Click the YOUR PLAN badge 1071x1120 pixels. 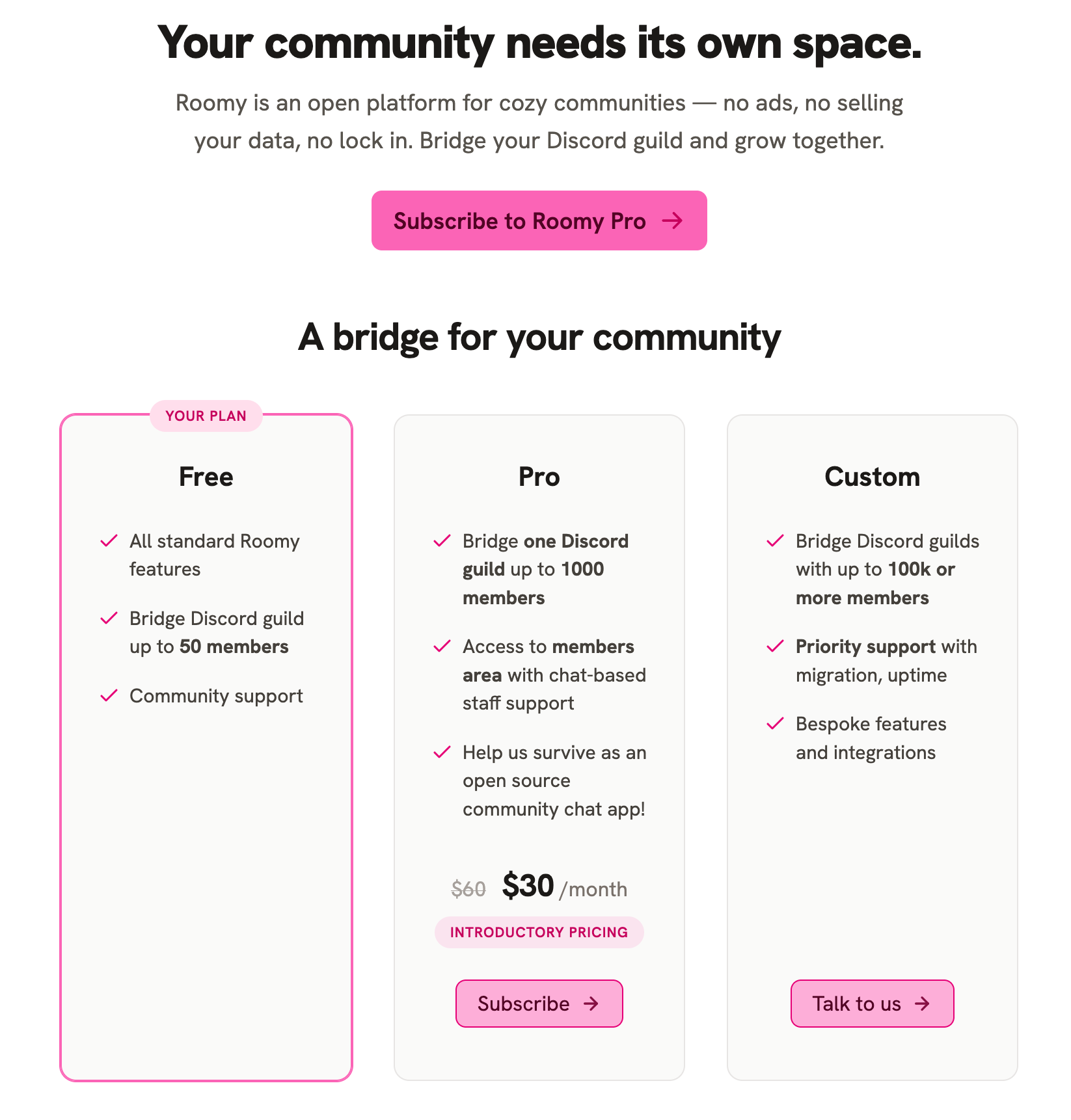point(206,416)
